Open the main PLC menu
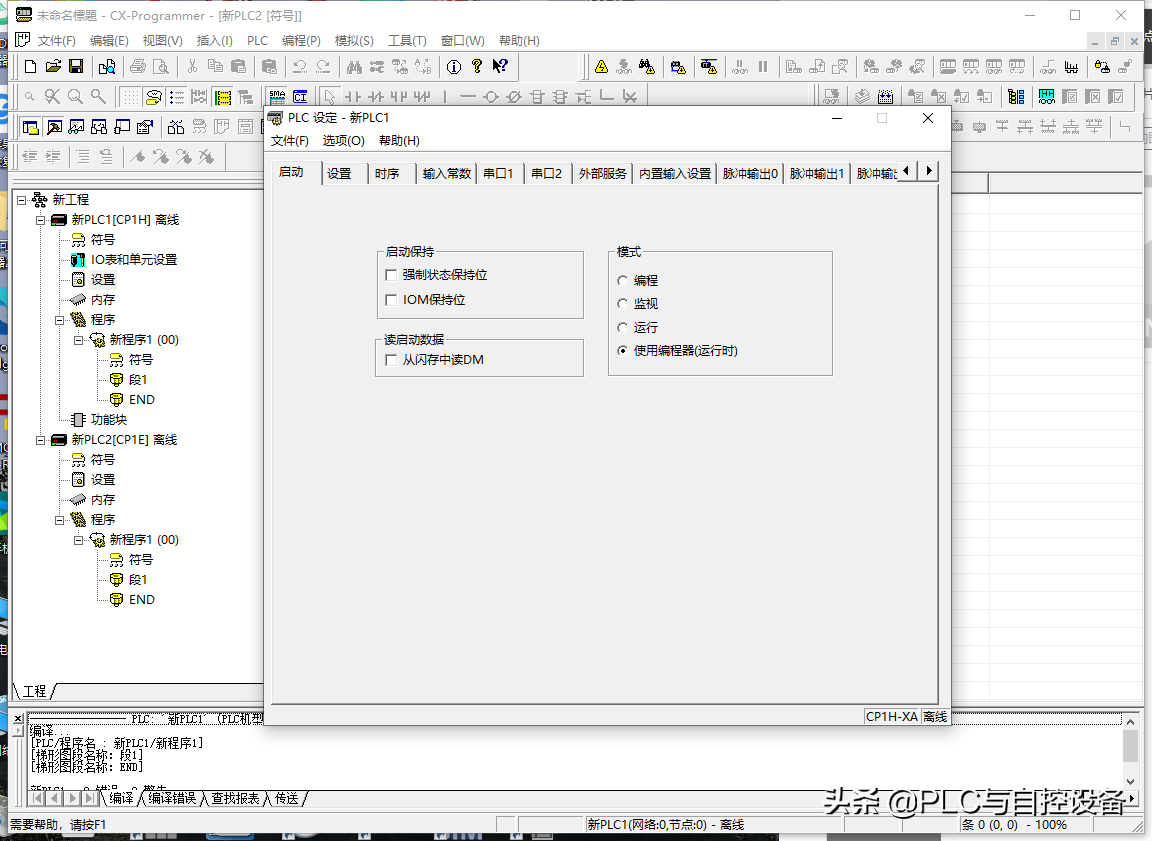Viewport: 1152px width, 841px height. pyautogui.click(x=257, y=40)
